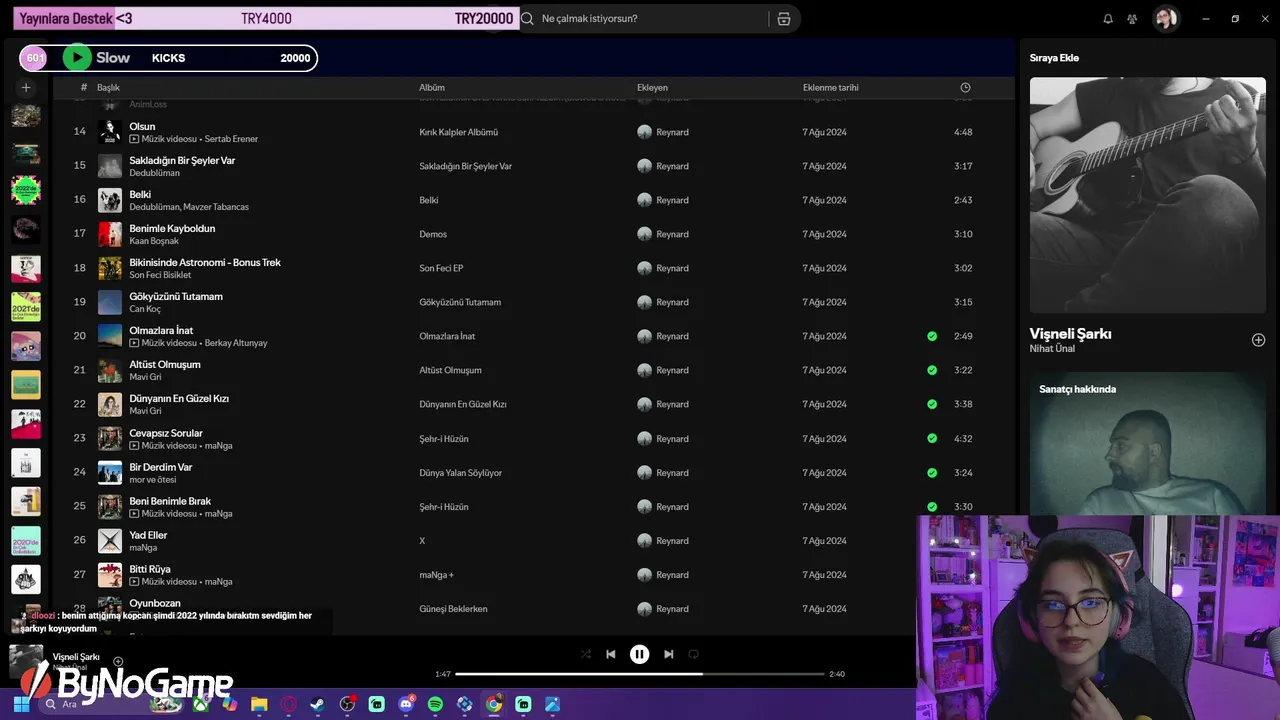
Task: Toggle saved checkmark for Altüst Olmuşum
Action: pos(932,370)
